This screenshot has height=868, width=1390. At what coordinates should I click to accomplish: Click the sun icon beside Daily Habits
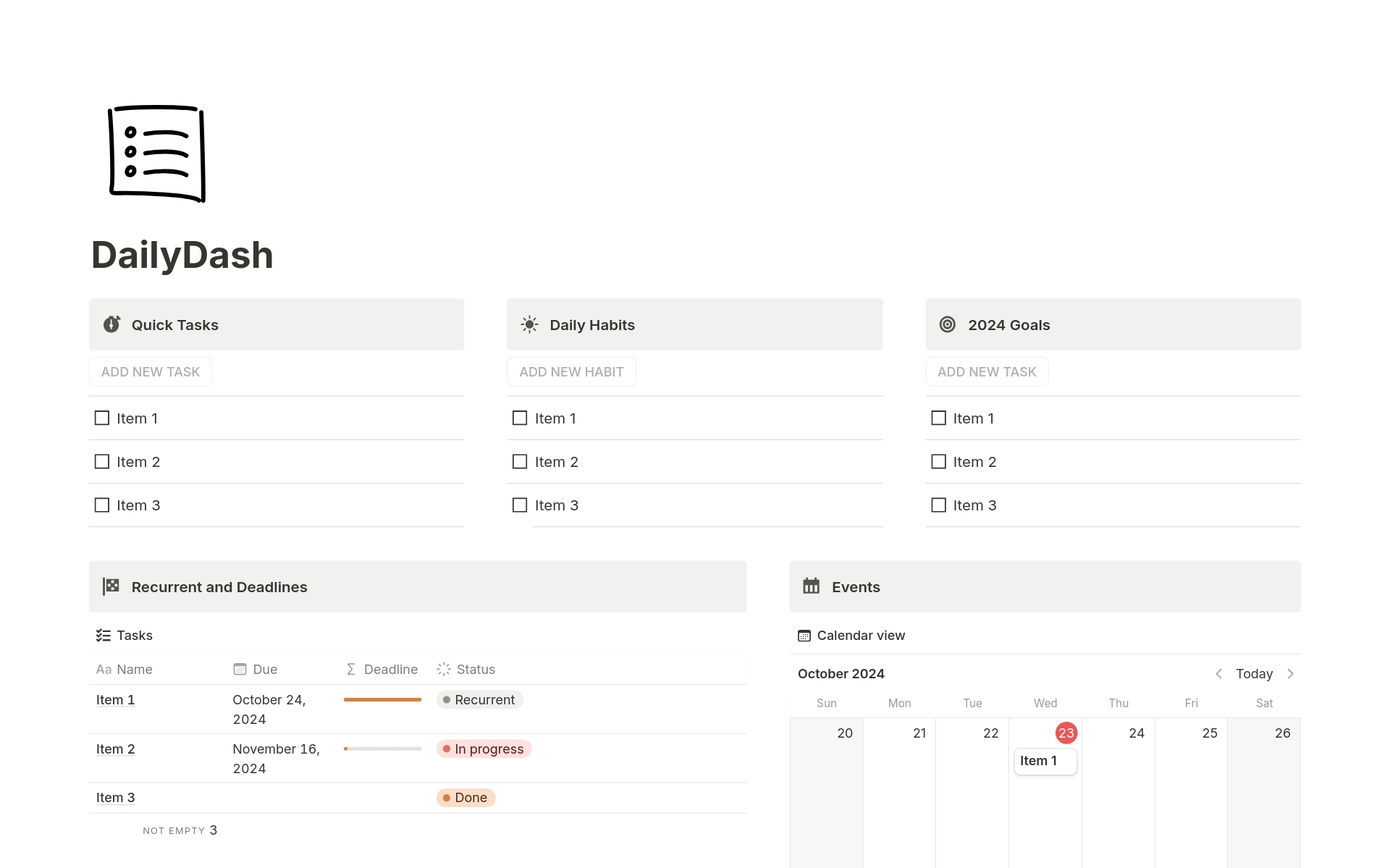click(528, 324)
